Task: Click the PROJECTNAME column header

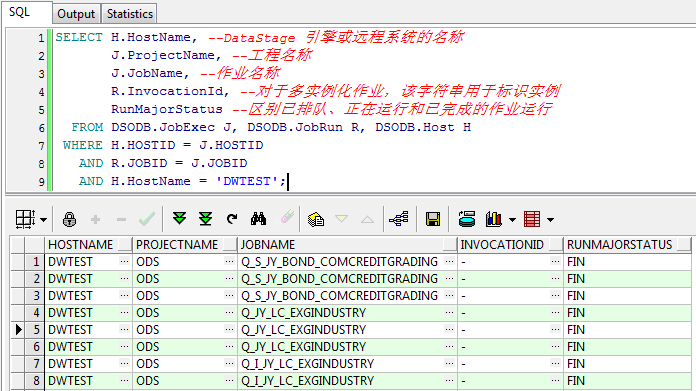Action: click(185, 245)
